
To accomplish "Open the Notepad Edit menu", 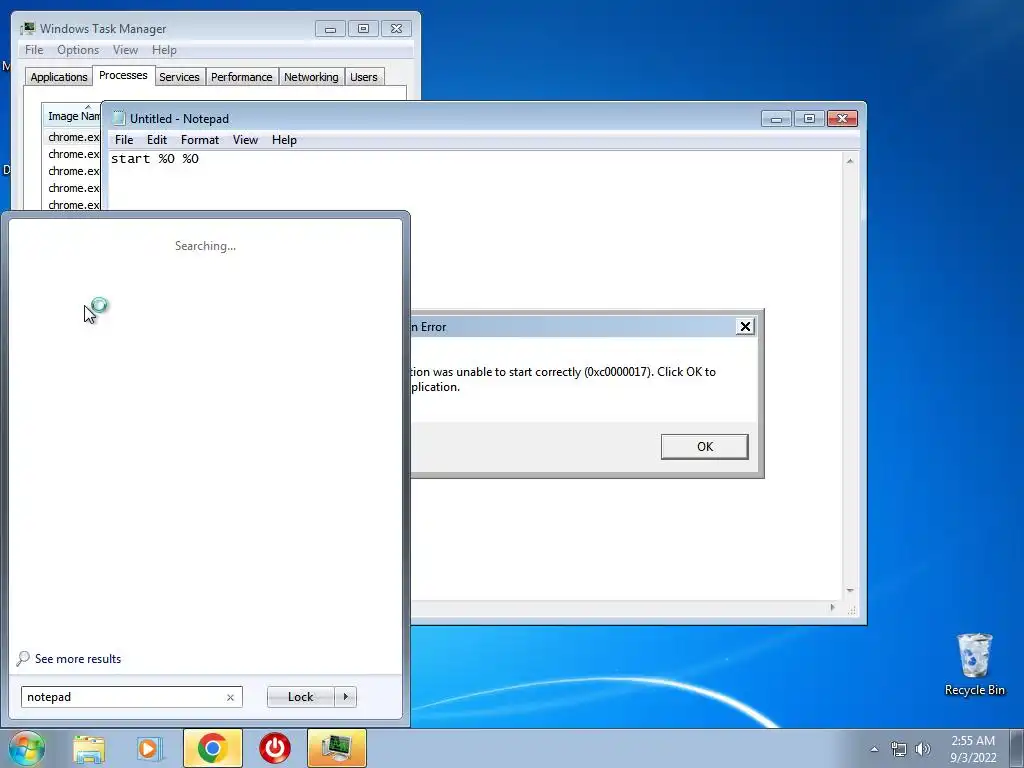I will (157, 140).
